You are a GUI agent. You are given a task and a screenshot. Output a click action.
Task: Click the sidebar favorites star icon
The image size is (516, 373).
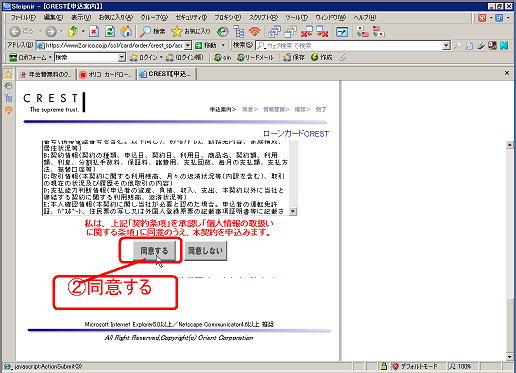[8, 74]
